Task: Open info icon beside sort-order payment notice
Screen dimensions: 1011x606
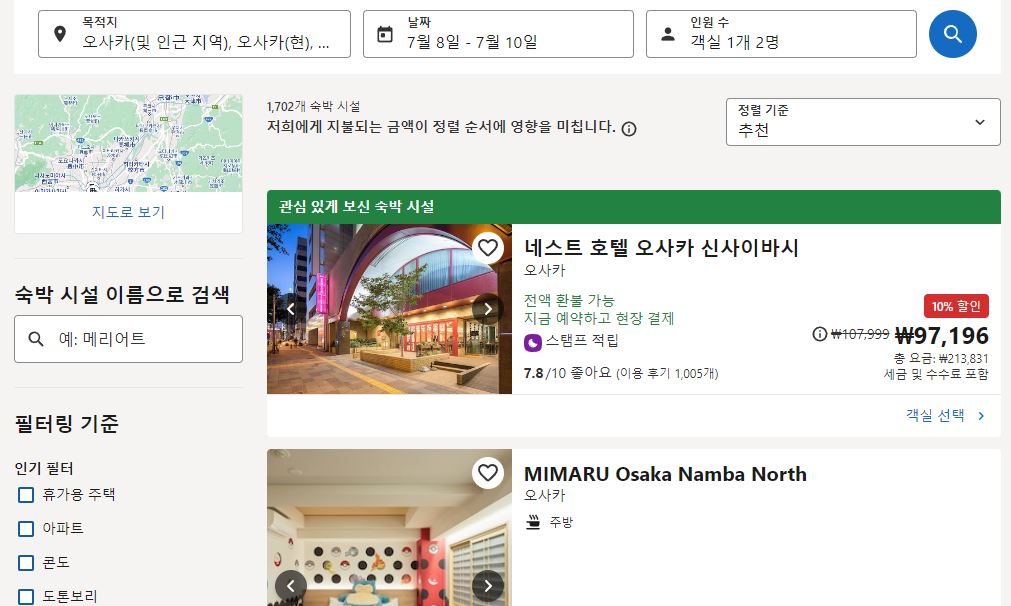Action: point(629,129)
